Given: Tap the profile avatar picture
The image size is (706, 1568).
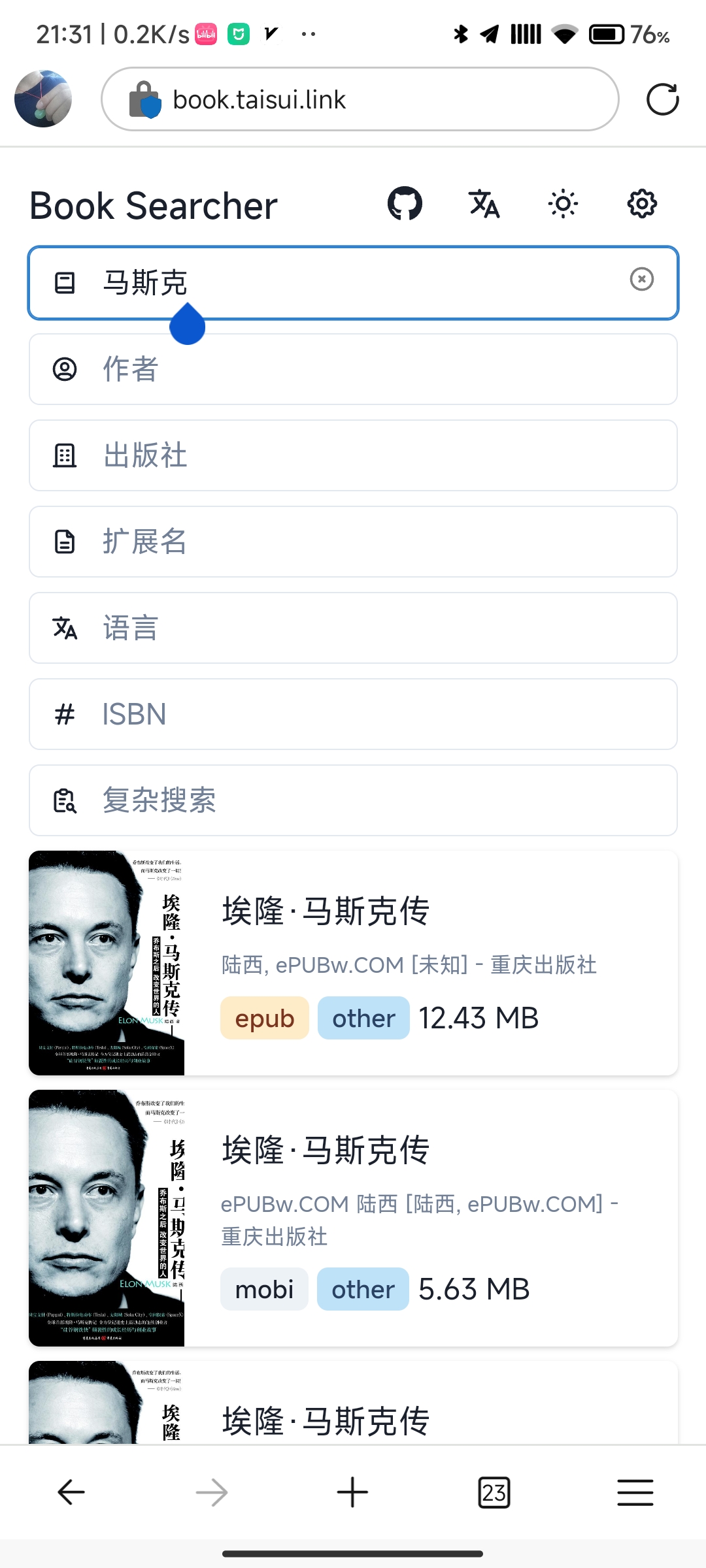Looking at the screenshot, I should (43, 99).
